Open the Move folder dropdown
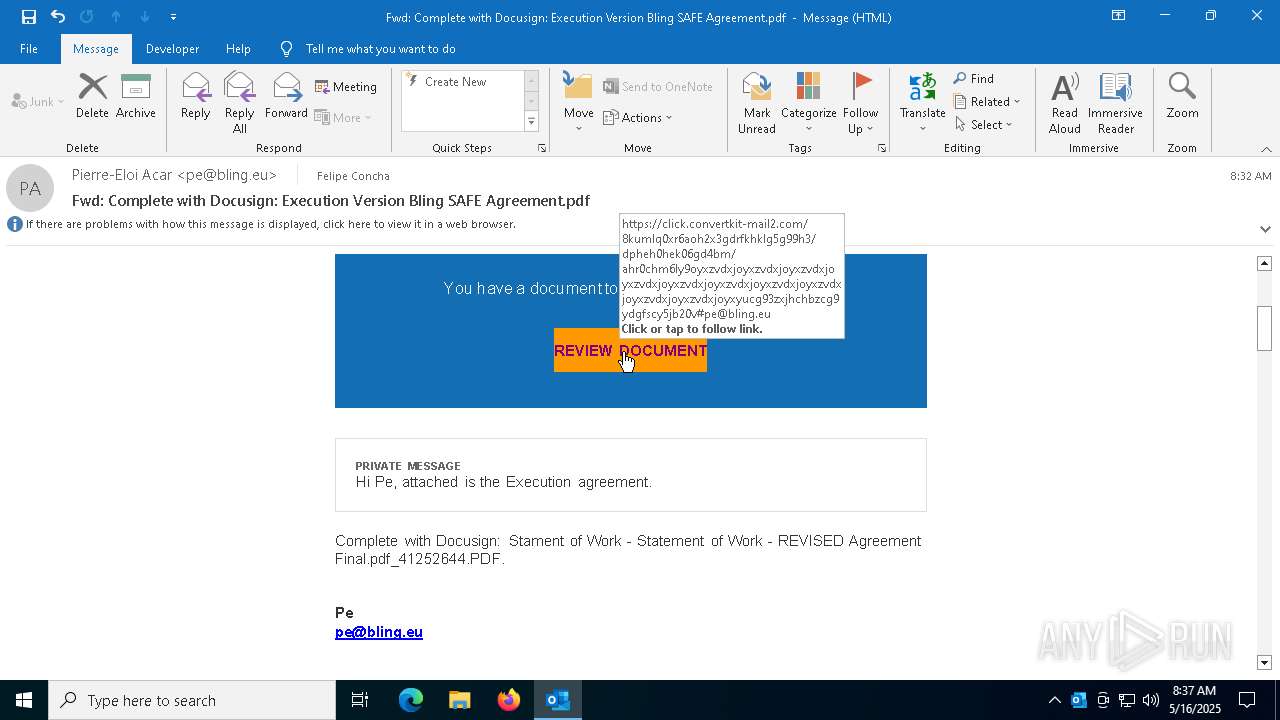Image resolution: width=1280 pixels, height=720 pixels. point(579,103)
